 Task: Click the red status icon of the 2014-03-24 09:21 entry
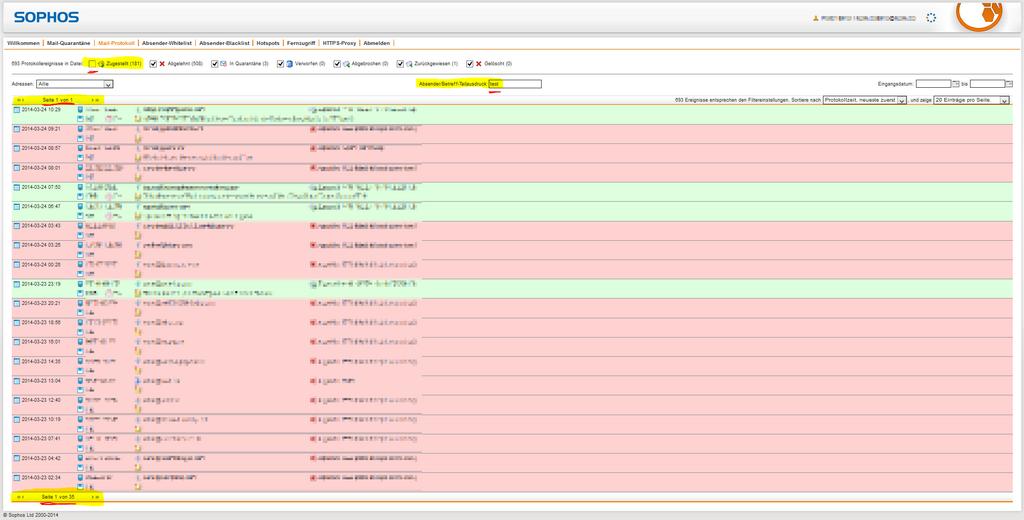(x=313, y=129)
